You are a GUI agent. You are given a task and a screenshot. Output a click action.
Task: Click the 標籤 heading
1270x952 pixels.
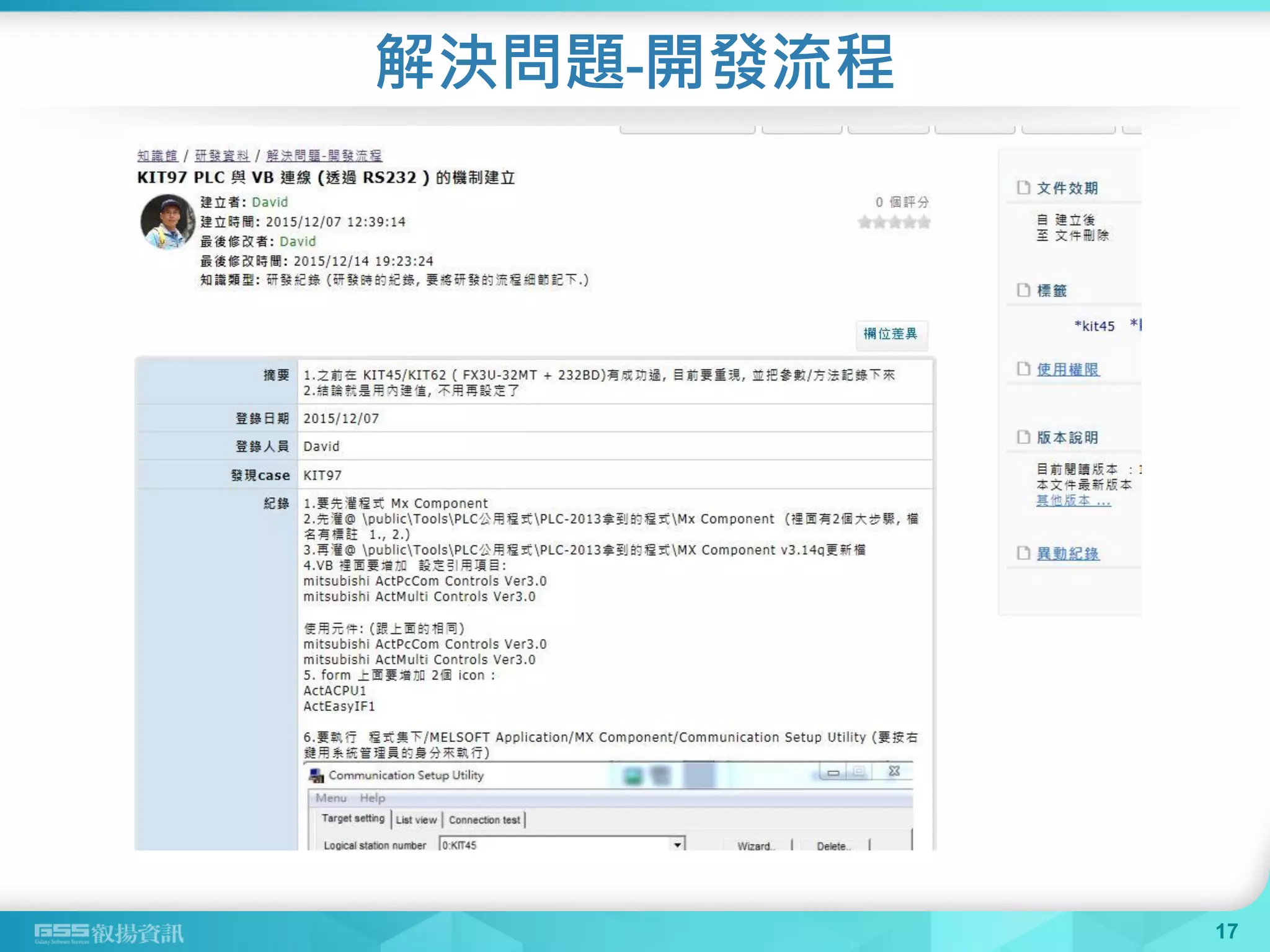tap(1052, 291)
